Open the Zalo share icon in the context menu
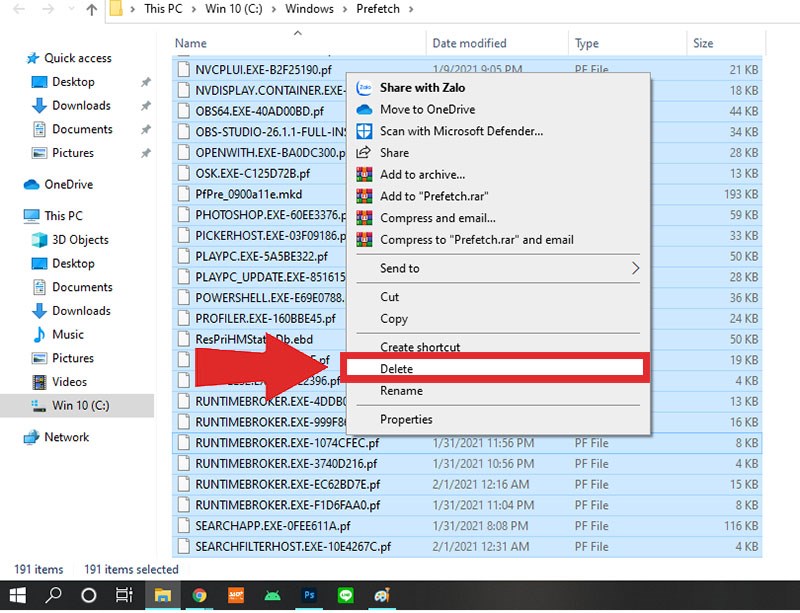Viewport: 800px width, 613px height. click(364, 87)
